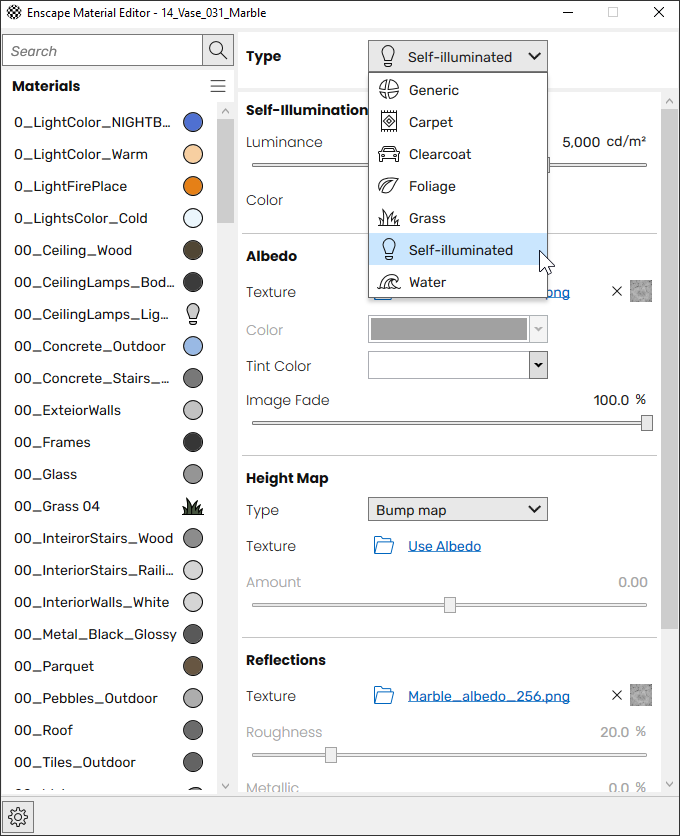Click the Generic material type icon
The image size is (680, 836).
tap(389, 90)
